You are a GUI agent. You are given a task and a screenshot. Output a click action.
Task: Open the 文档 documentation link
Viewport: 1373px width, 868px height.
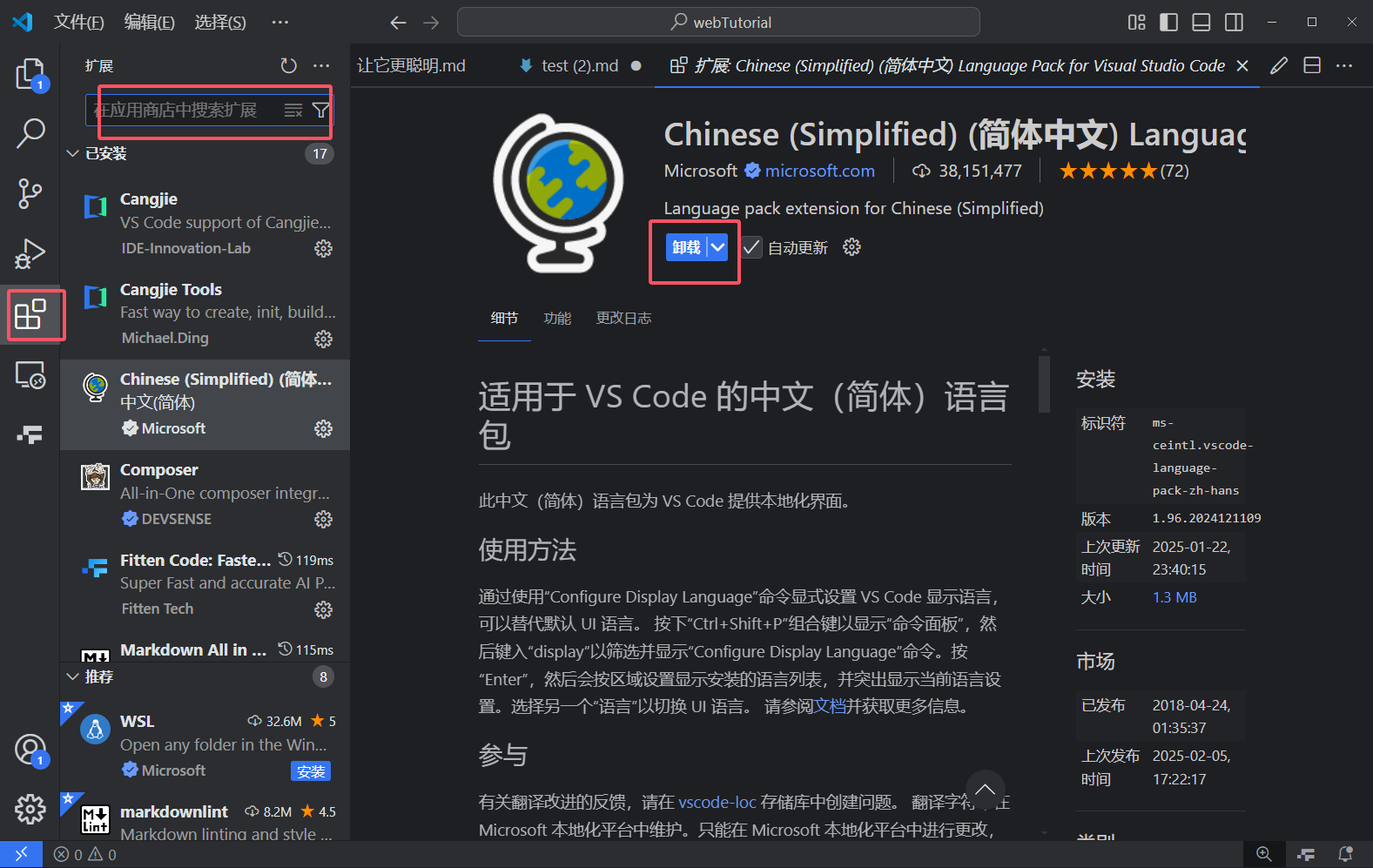tap(830, 706)
